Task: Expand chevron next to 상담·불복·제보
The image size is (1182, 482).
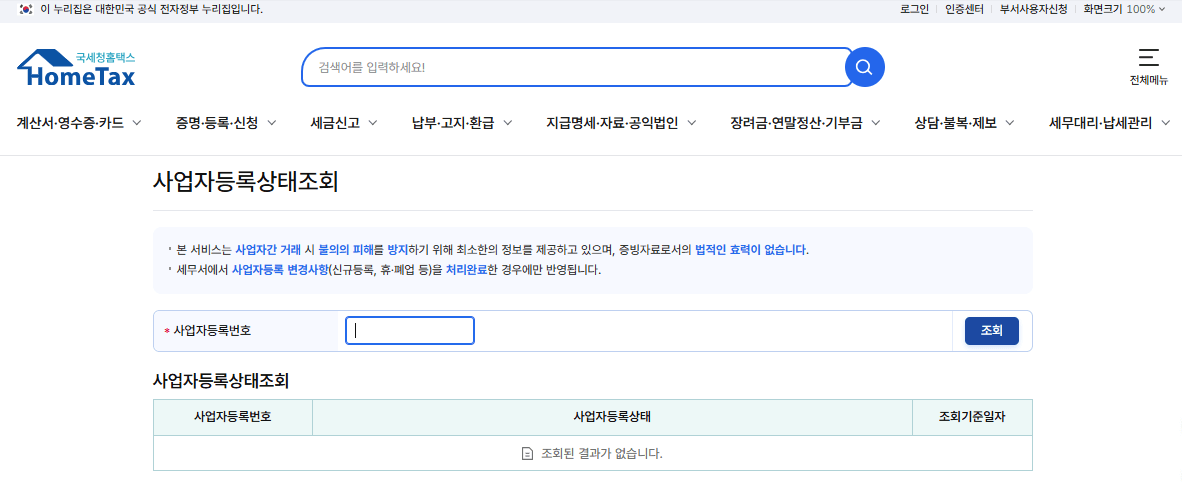Action: [1009, 123]
